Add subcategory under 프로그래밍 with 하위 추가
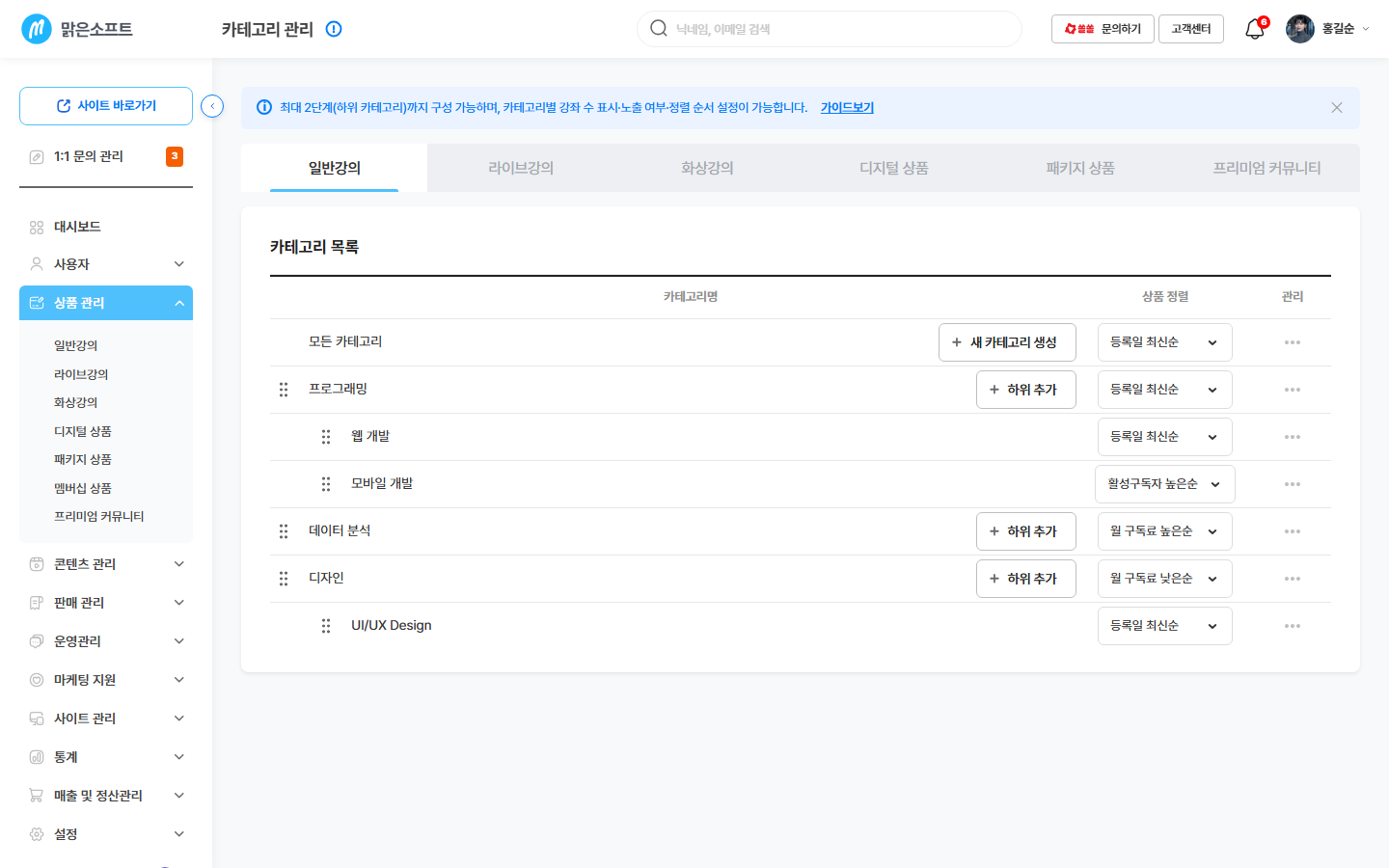Image resolution: width=1389 pixels, height=868 pixels. click(1026, 390)
